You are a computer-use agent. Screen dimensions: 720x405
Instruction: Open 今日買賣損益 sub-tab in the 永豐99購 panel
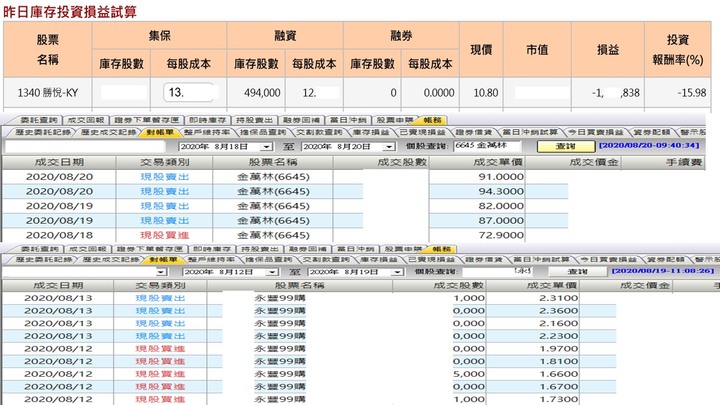[608, 259]
